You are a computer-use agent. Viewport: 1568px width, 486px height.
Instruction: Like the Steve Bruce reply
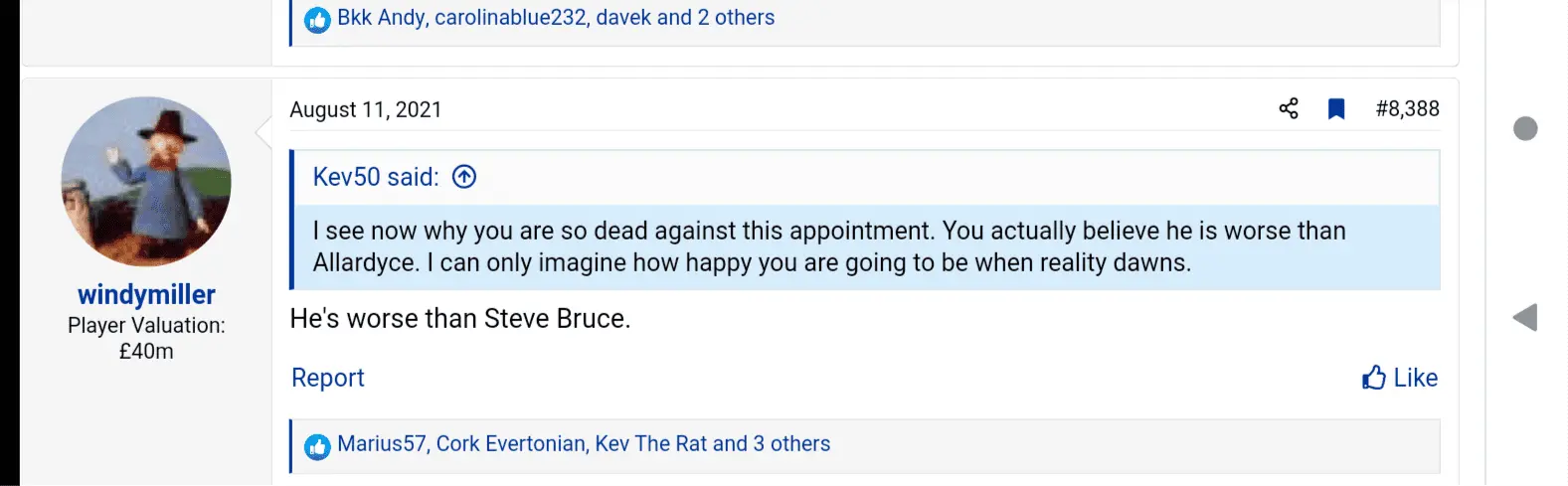click(1400, 378)
